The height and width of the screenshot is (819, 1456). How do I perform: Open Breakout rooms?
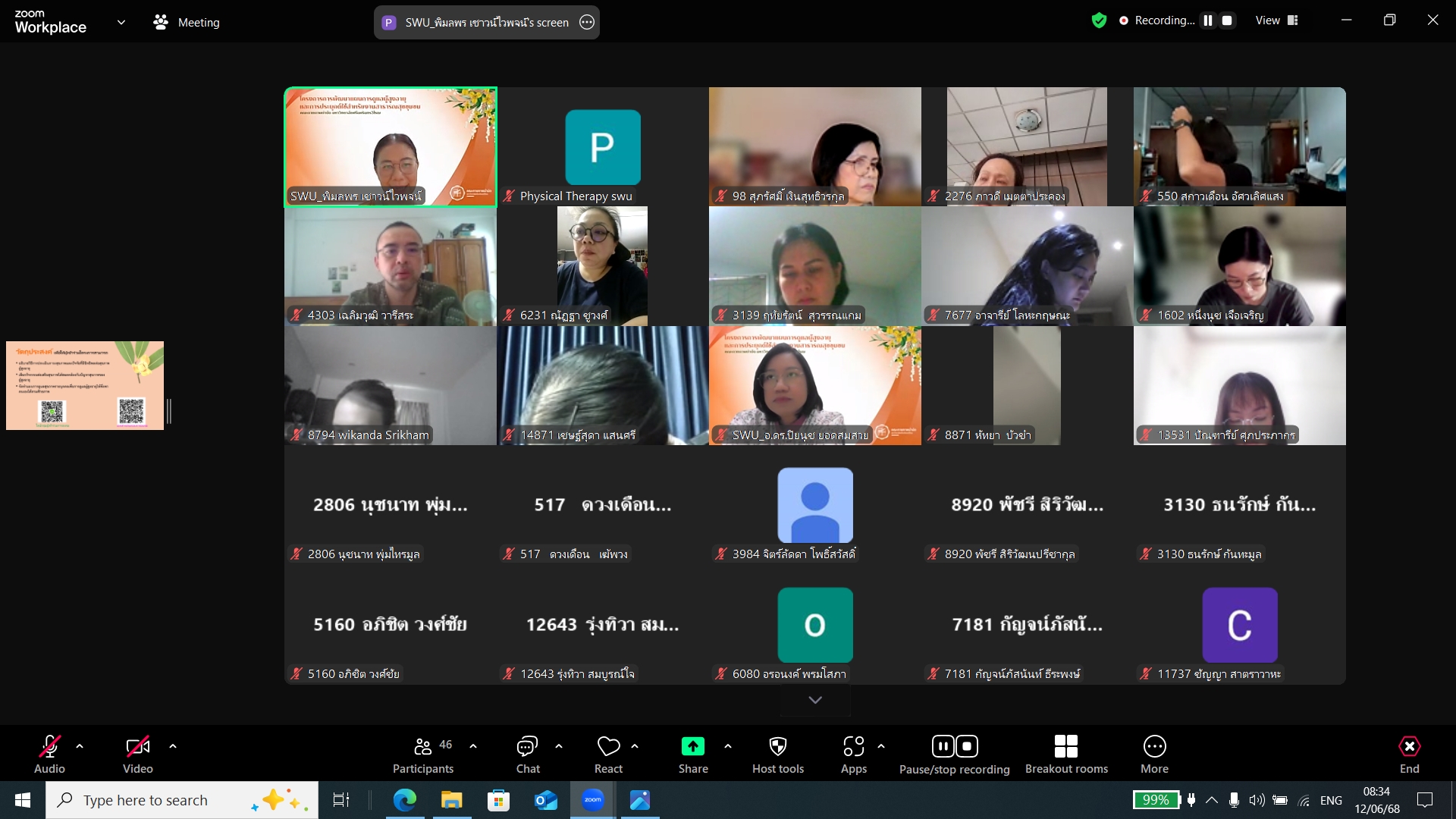pyautogui.click(x=1065, y=755)
